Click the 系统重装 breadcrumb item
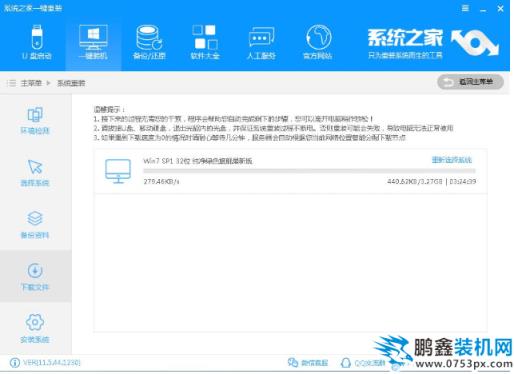This screenshot has width=514, height=374. point(71,83)
